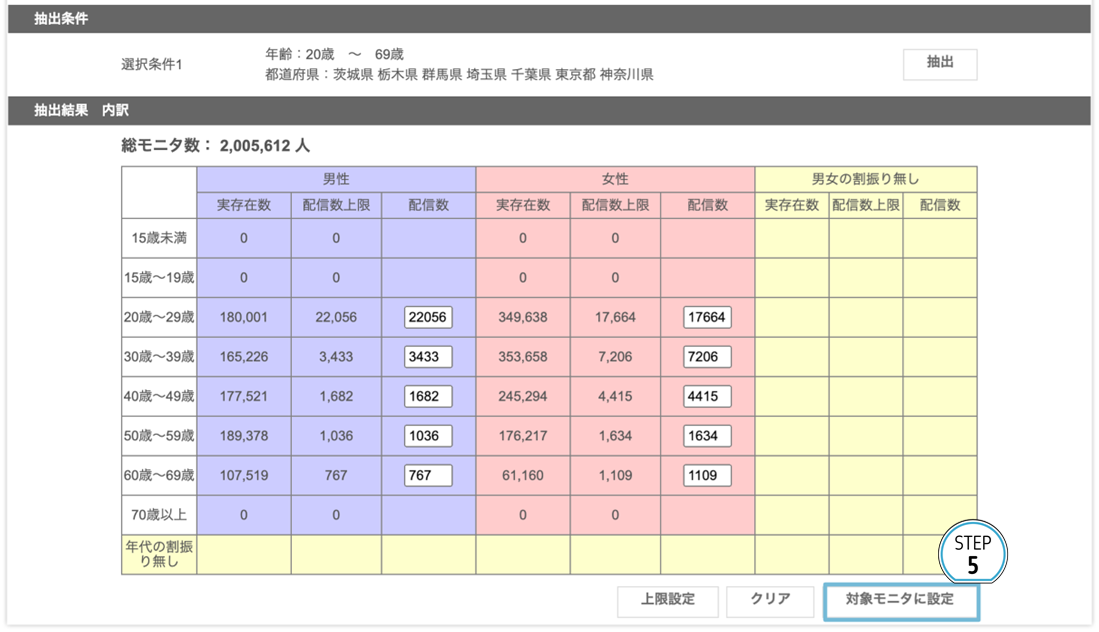Screen dimensions: 1099x632
Task: Edit female 30歳〜39歳 配信数 field 7206
Action: coord(707,357)
